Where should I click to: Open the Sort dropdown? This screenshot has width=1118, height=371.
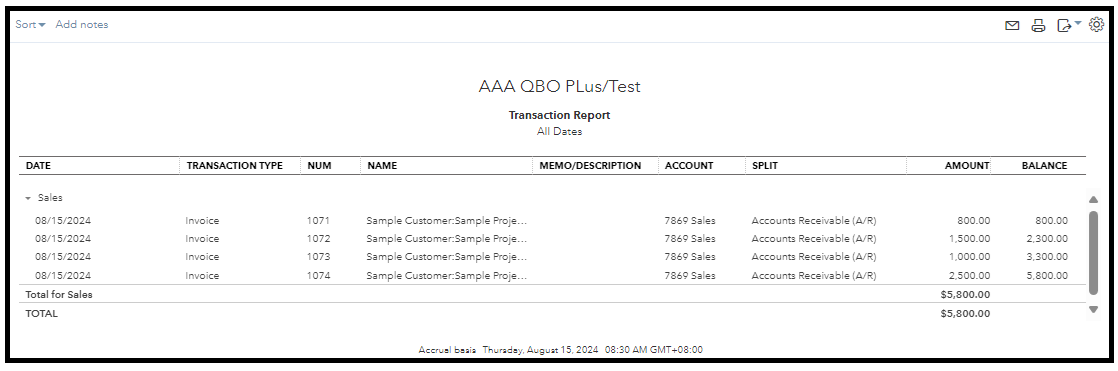coord(31,24)
